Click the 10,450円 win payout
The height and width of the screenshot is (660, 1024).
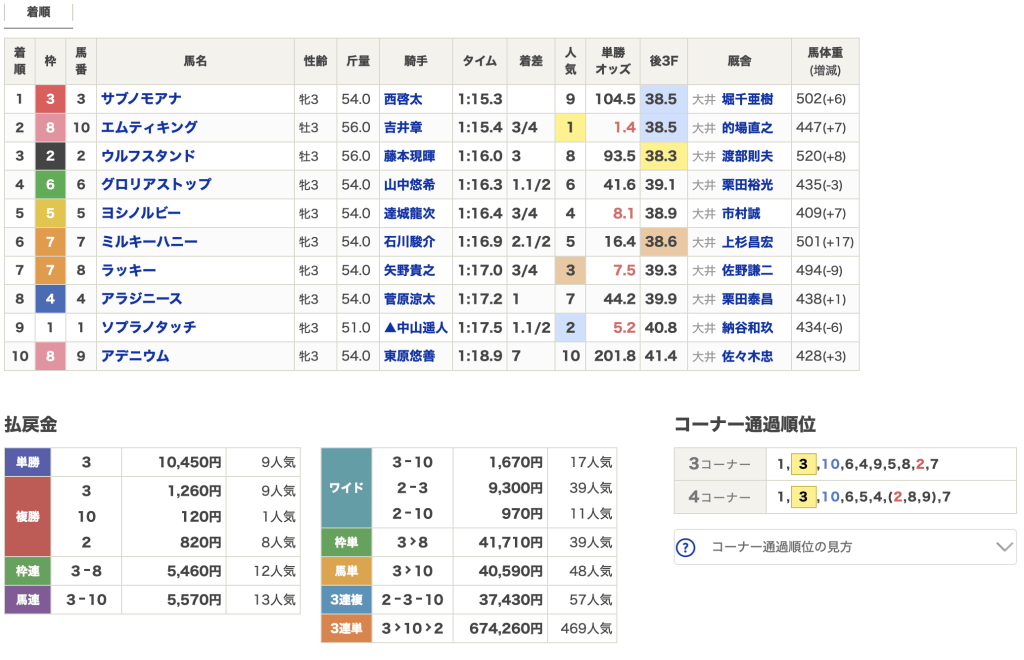[190, 462]
